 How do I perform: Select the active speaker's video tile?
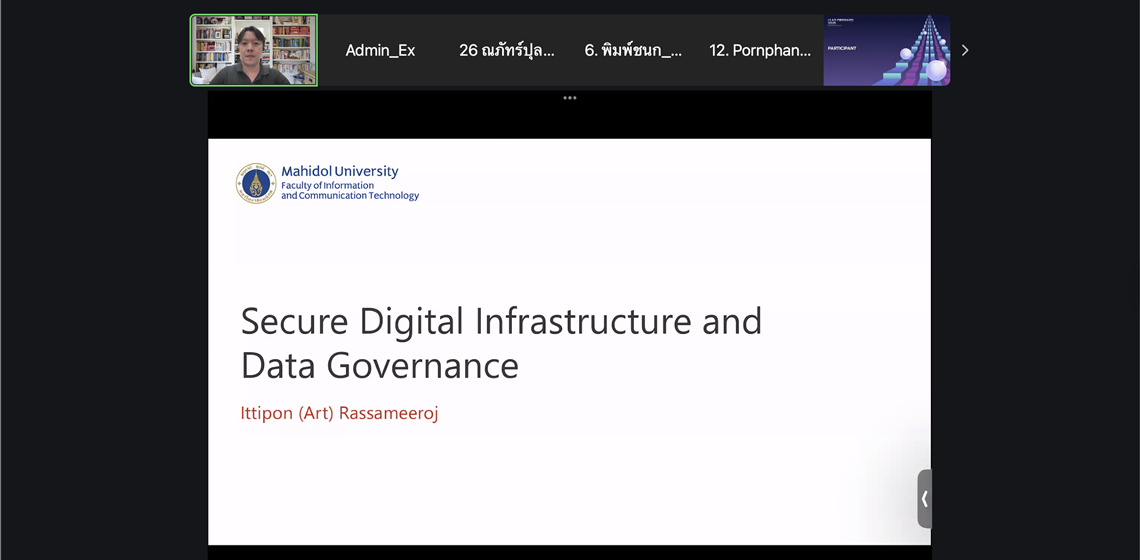point(254,50)
